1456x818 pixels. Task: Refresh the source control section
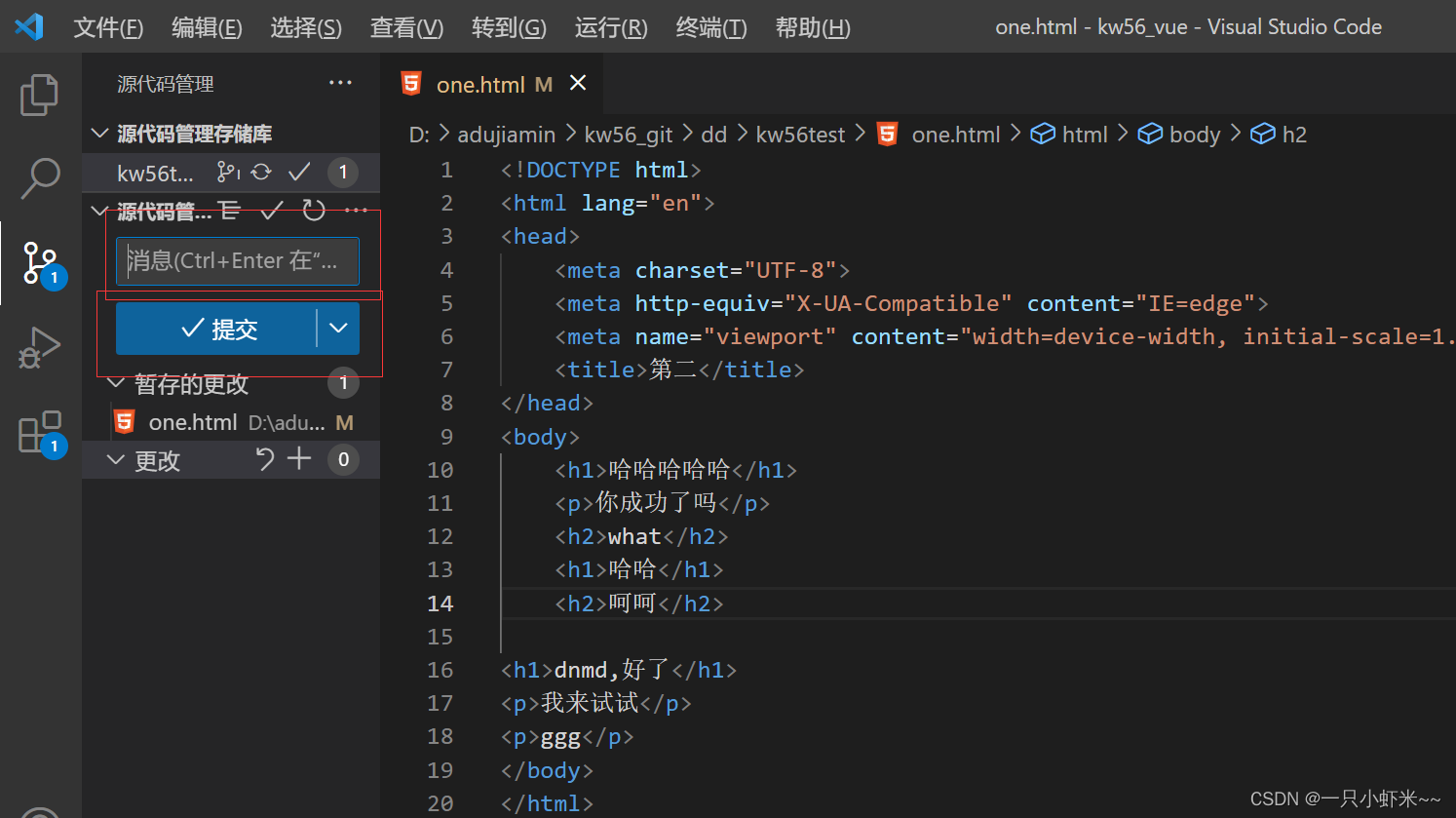pyautogui.click(x=314, y=210)
